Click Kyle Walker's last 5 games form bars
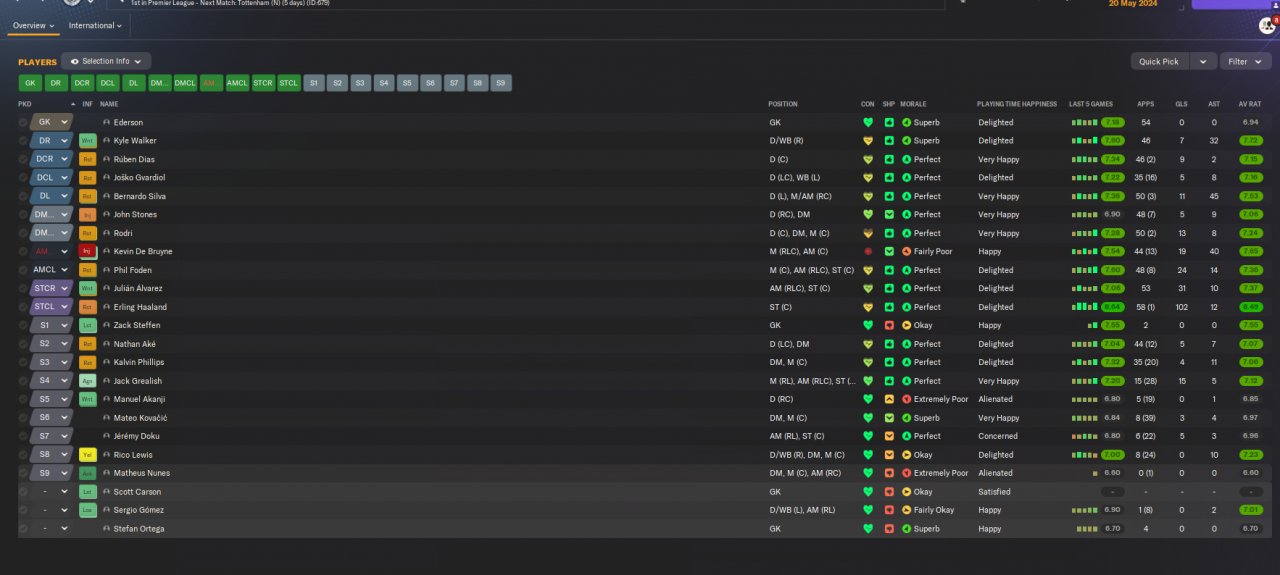 pyautogui.click(x=1084, y=141)
